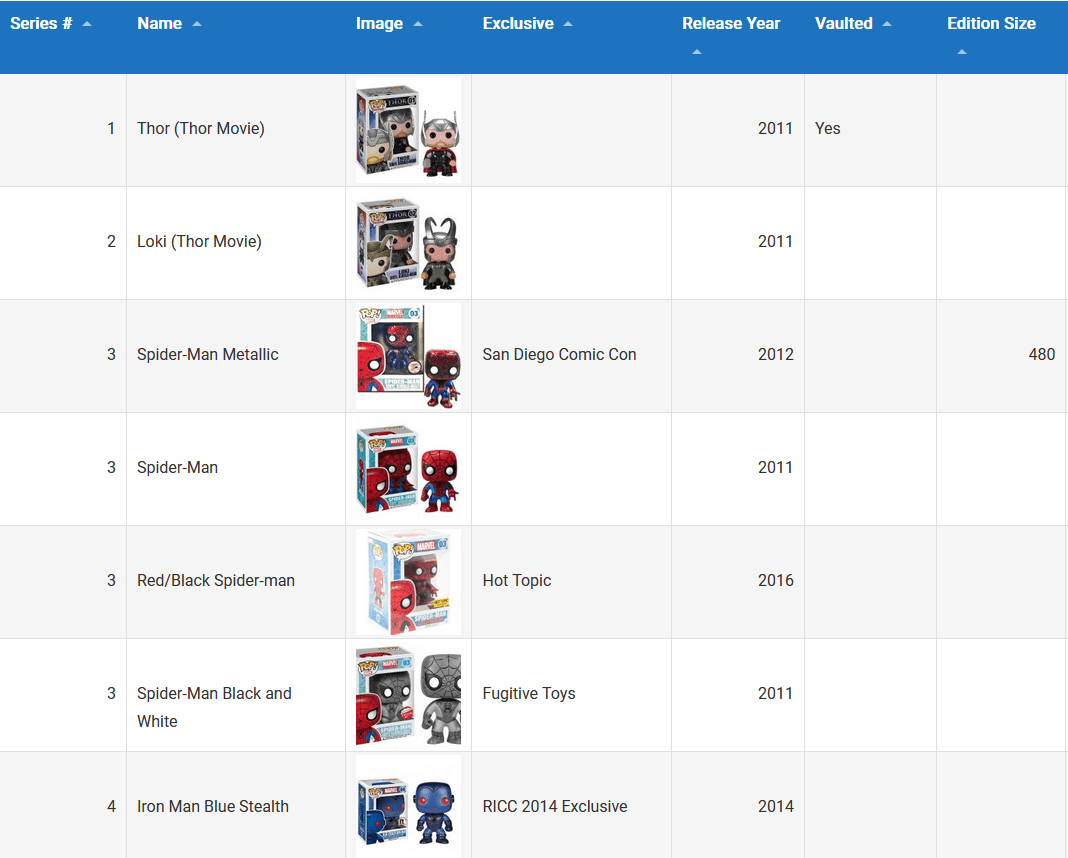Select the name Iron Man Blue Stealth
1068x858 pixels.
tap(213, 807)
